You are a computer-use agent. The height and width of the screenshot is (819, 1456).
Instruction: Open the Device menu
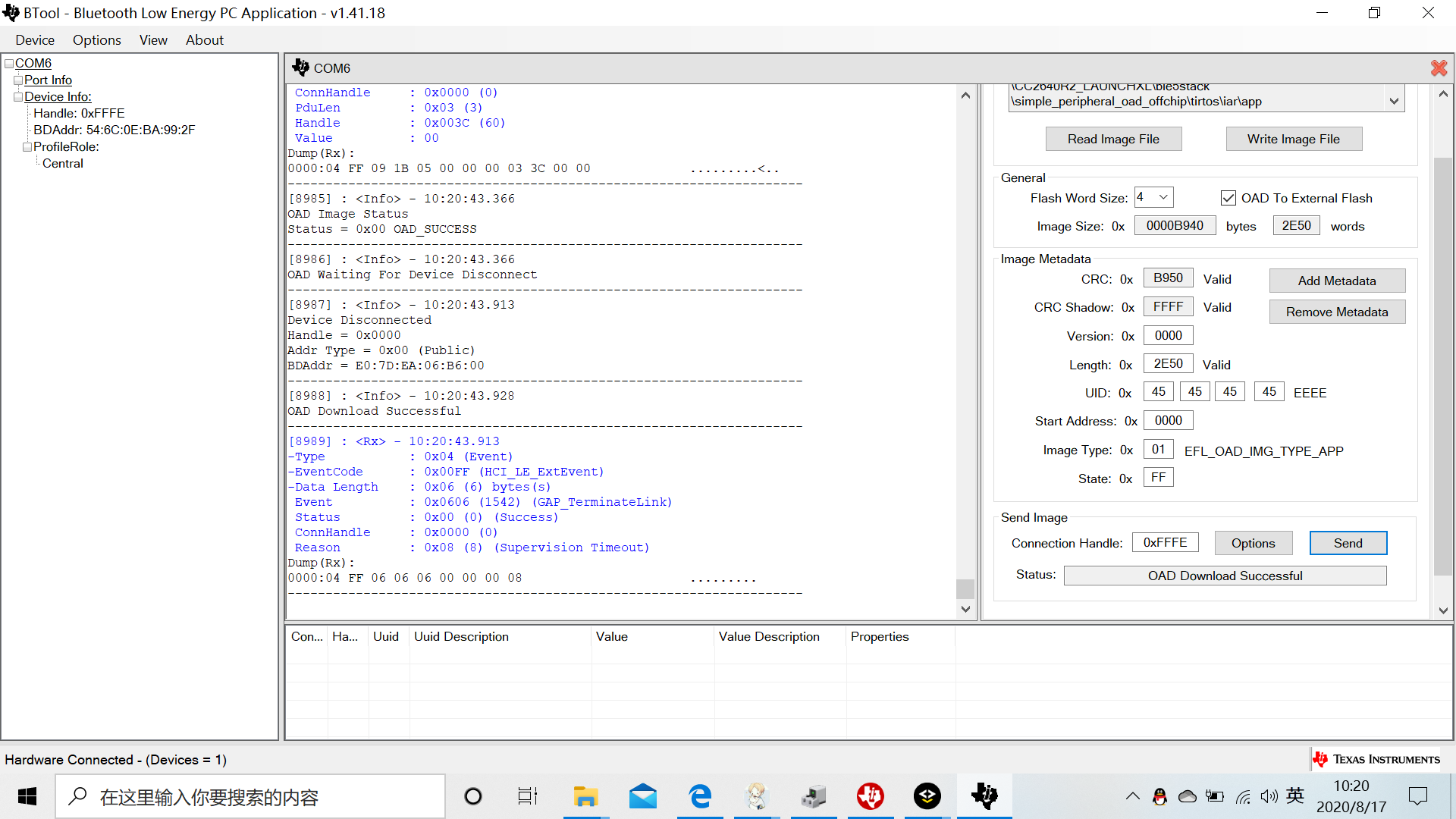[35, 40]
